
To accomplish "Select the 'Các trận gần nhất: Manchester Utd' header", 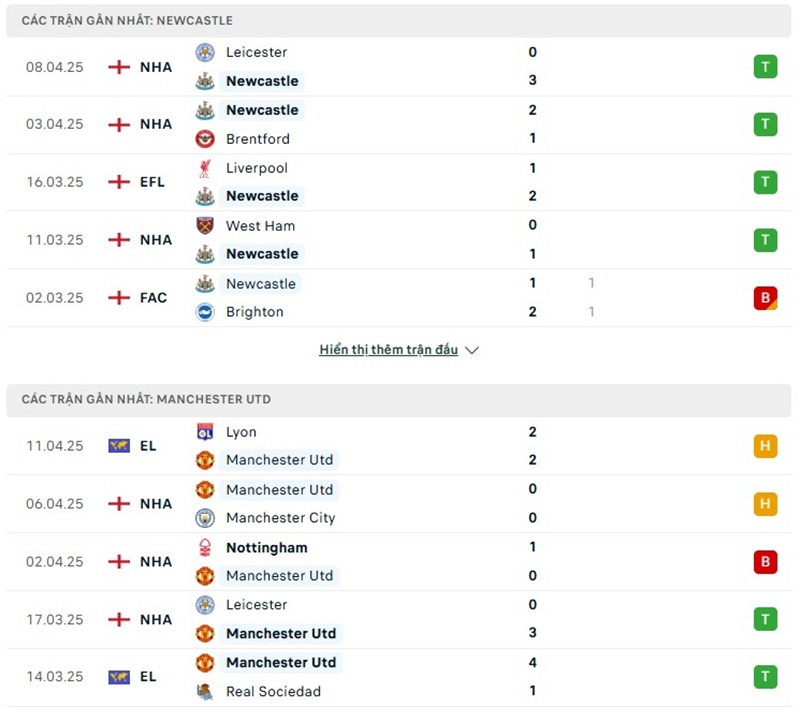I will point(146,399).
